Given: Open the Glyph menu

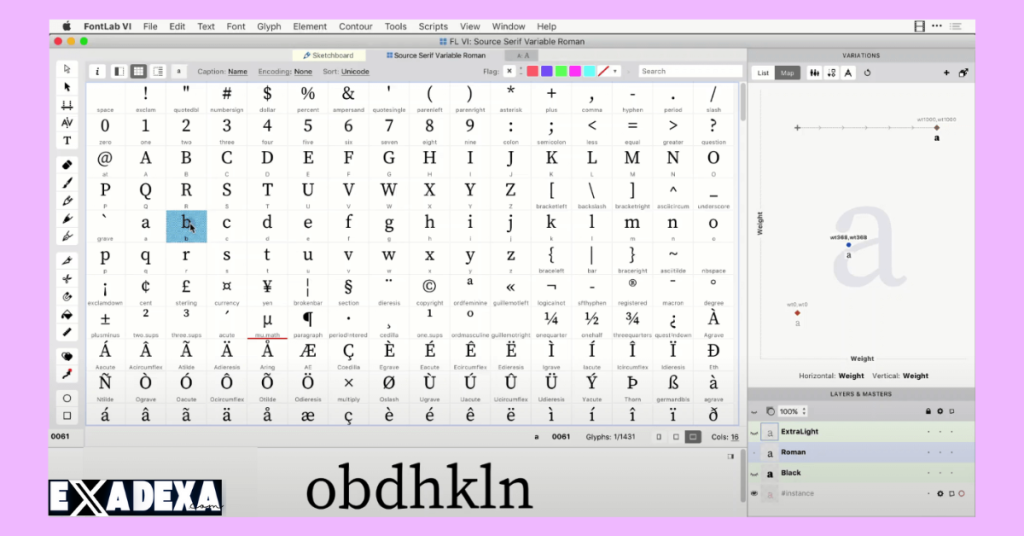Looking at the screenshot, I should pyautogui.click(x=268, y=27).
